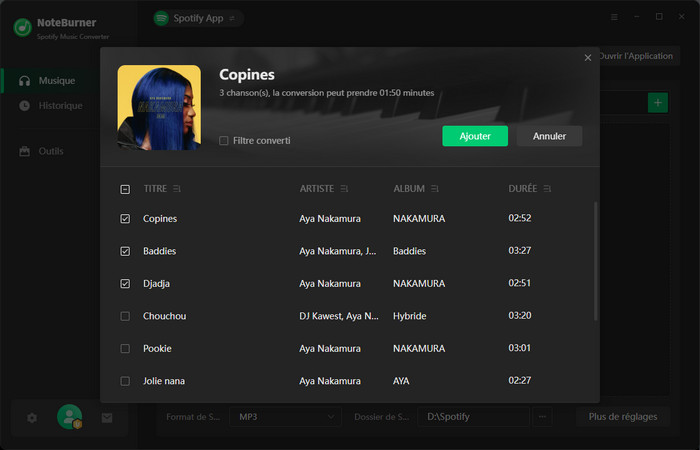Viewport: 700px width, 450px height.
Task: Sort by ALBUM column sort icon
Action: (x=435, y=189)
